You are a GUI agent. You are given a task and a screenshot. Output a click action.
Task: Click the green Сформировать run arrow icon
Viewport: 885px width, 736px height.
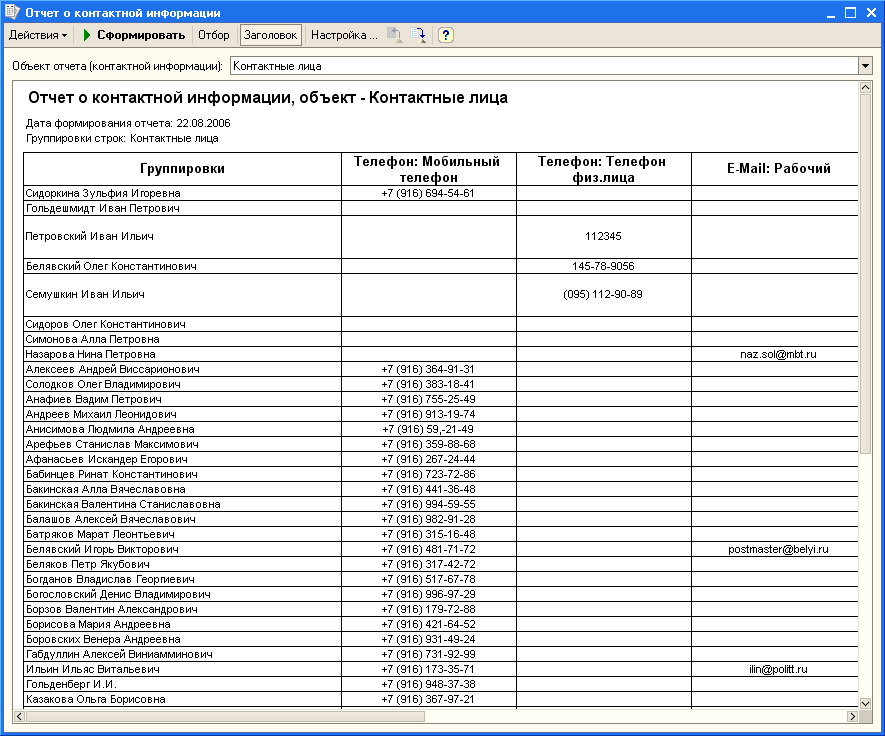pyautogui.click(x=87, y=35)
